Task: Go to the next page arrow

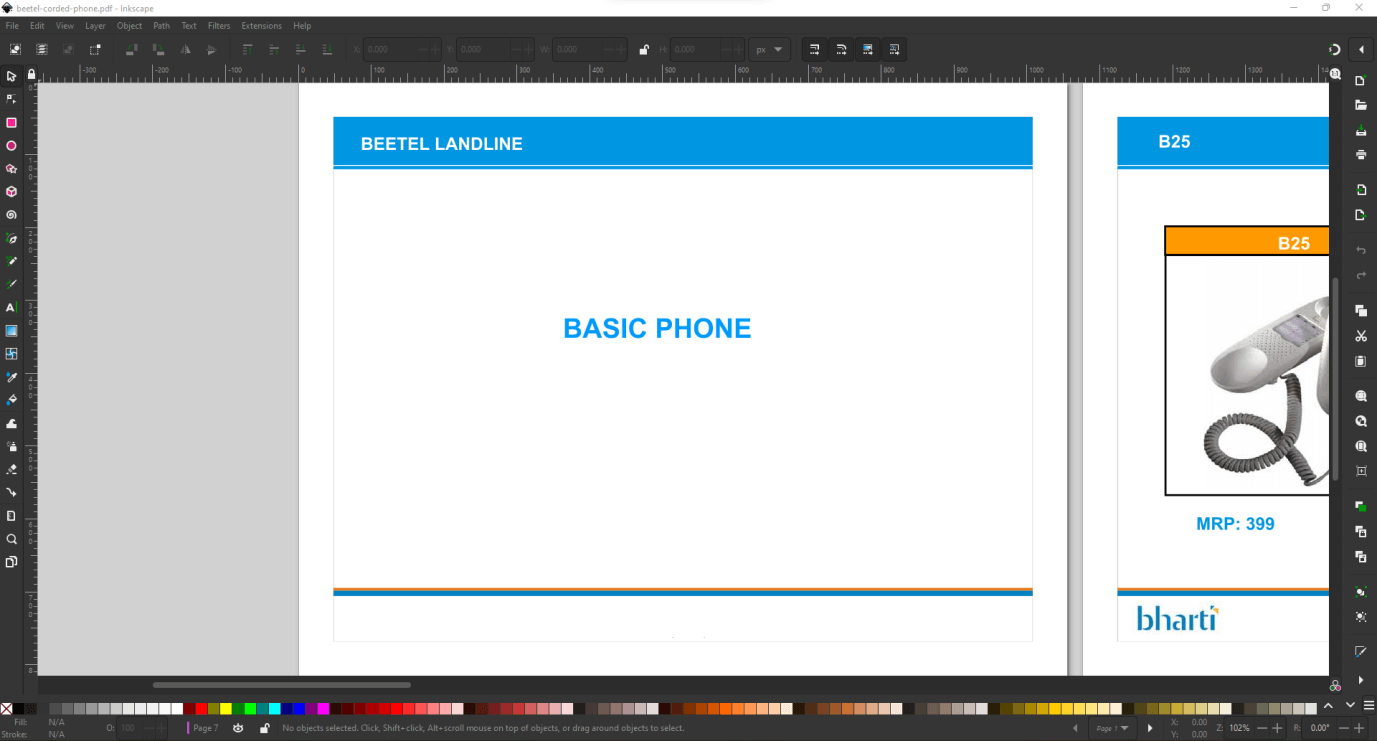Action: pyautogui.click(x=1149, y=728)
